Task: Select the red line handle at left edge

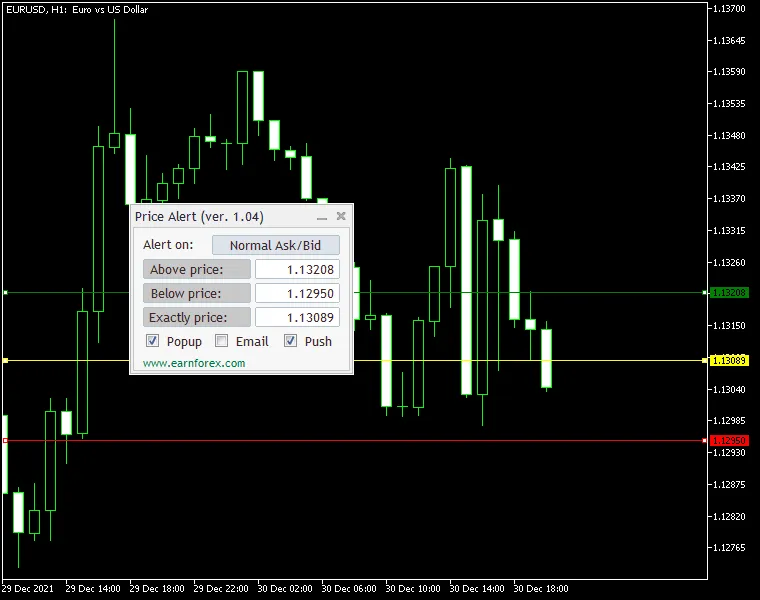Action: pos(5,440)
